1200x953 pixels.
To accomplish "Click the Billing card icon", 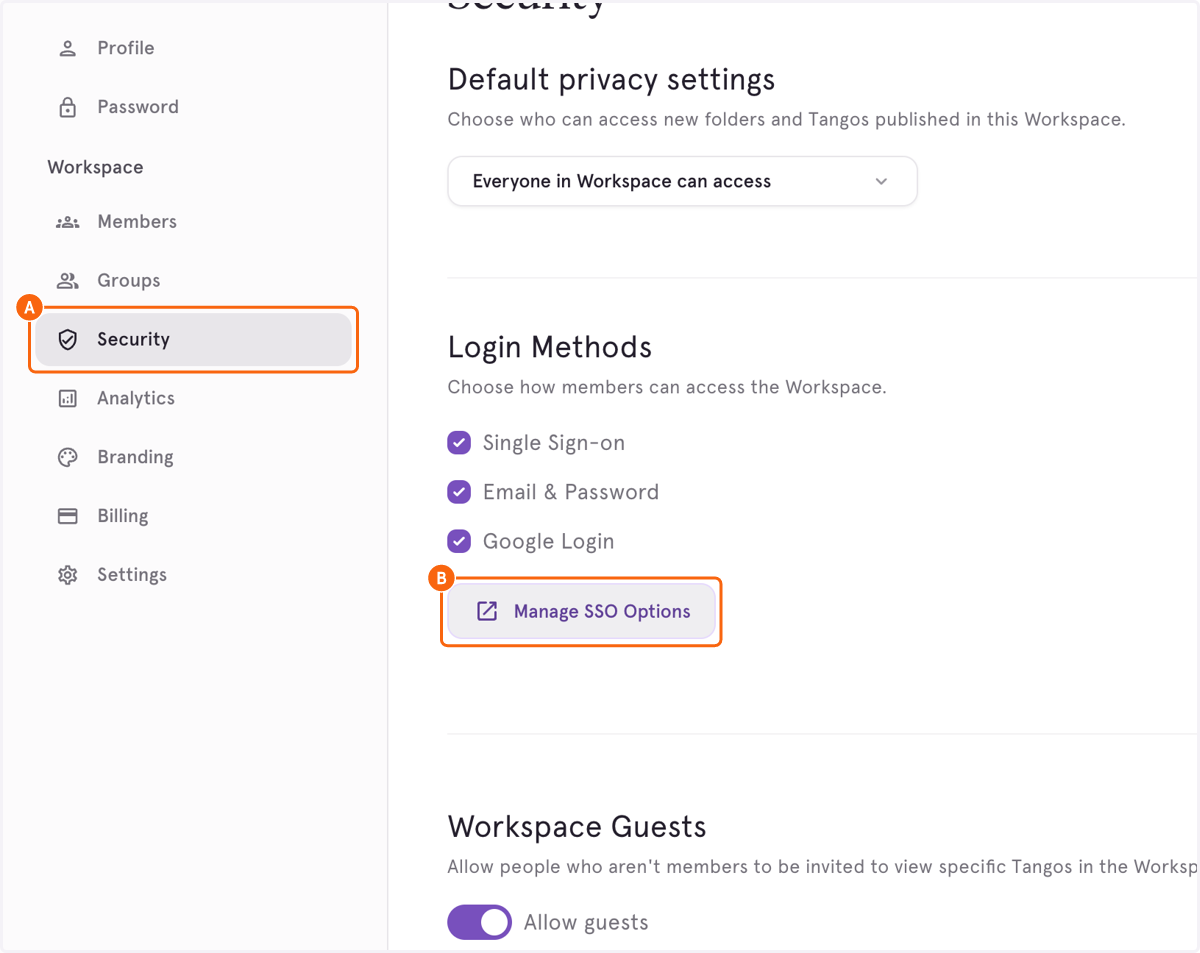I will pos(68,517).
